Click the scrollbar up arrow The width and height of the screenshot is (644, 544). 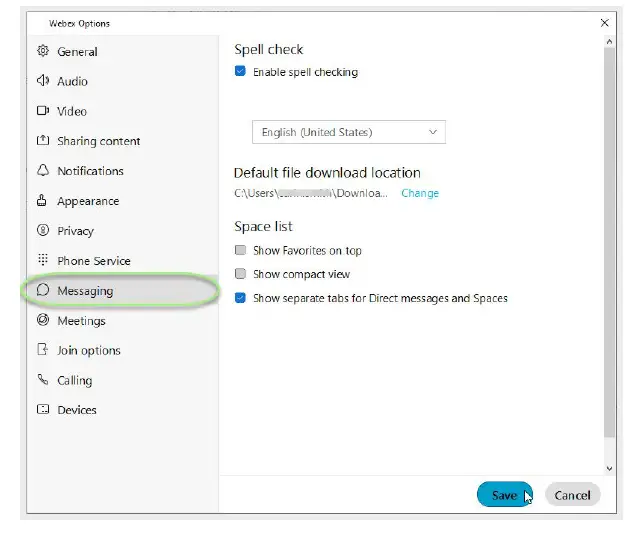point(610,41)
